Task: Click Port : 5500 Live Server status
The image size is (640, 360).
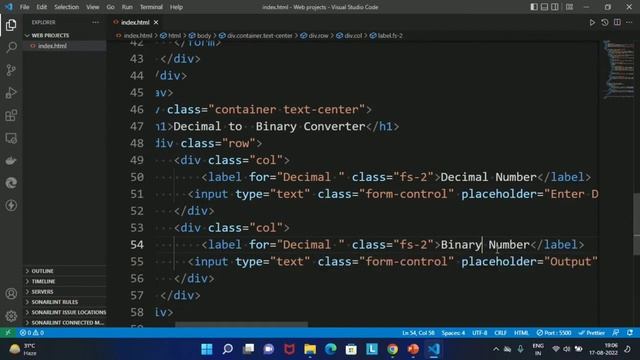Action: (554, 333)
